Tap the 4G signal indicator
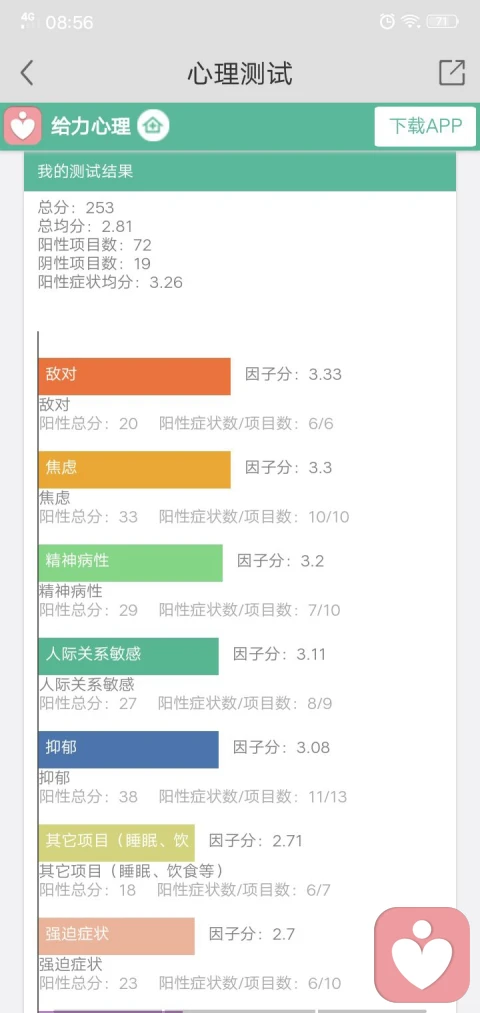This screenshot has height=1013, width=480. 28,20
